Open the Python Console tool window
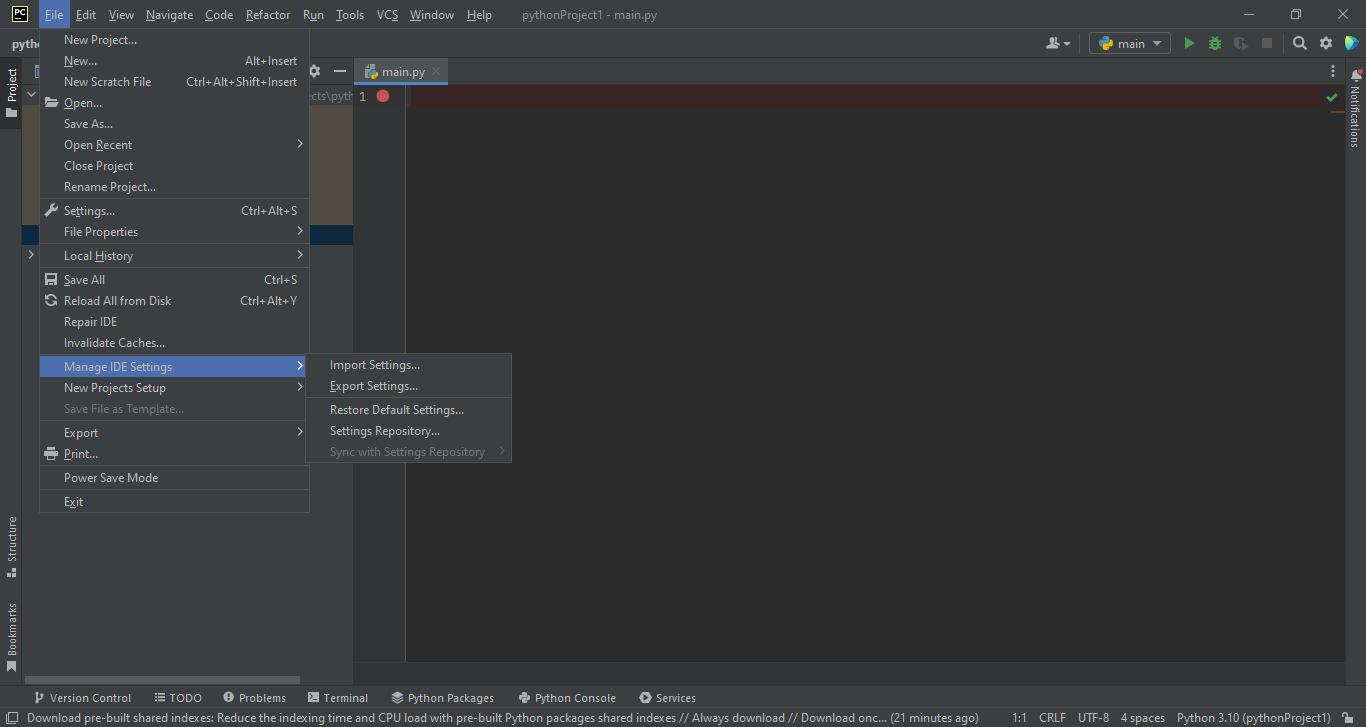Viewport: 1366px width, 727px height. [x=567, y=697]
